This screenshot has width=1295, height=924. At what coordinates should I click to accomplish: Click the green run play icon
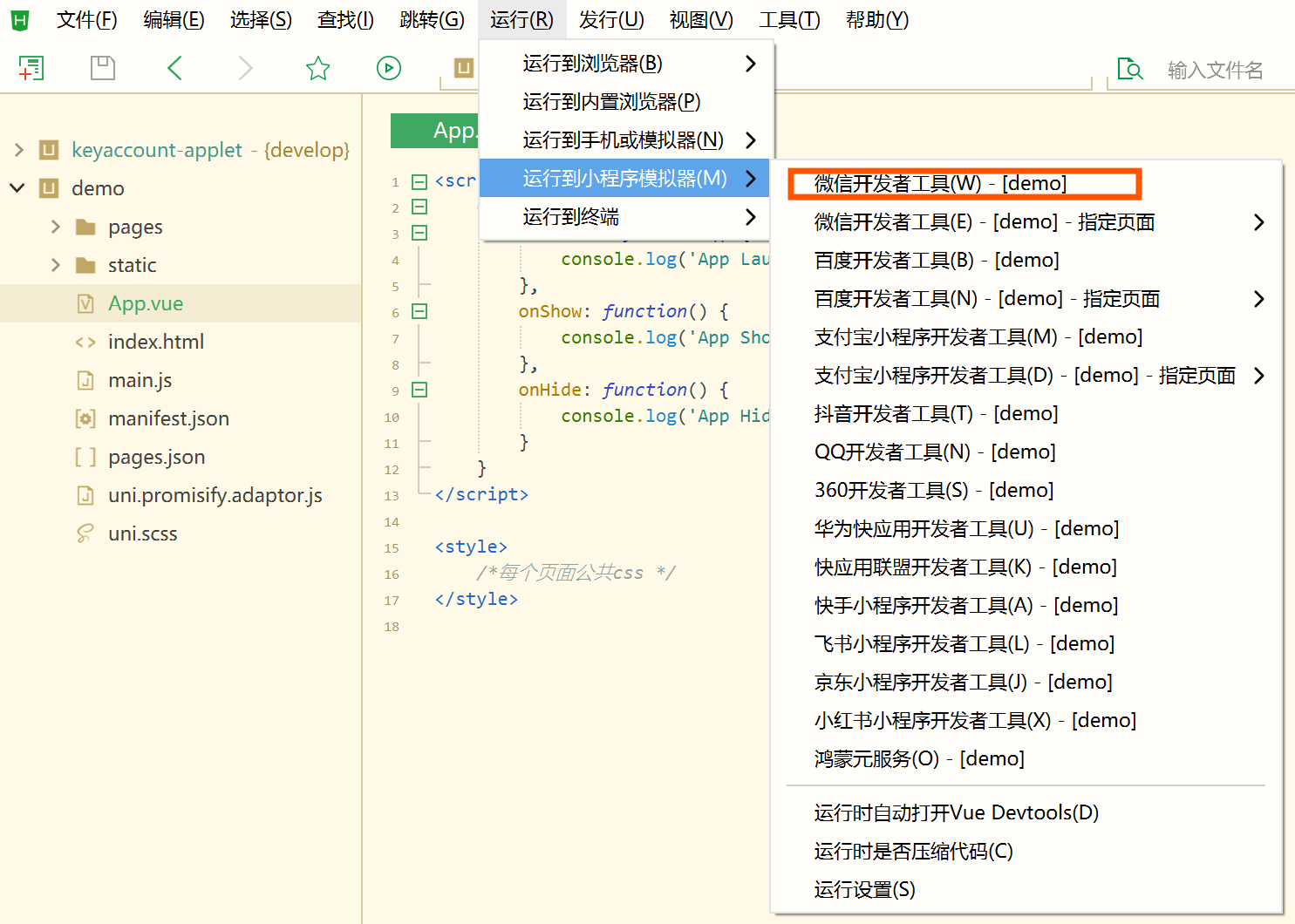click(x=389, y=68)
